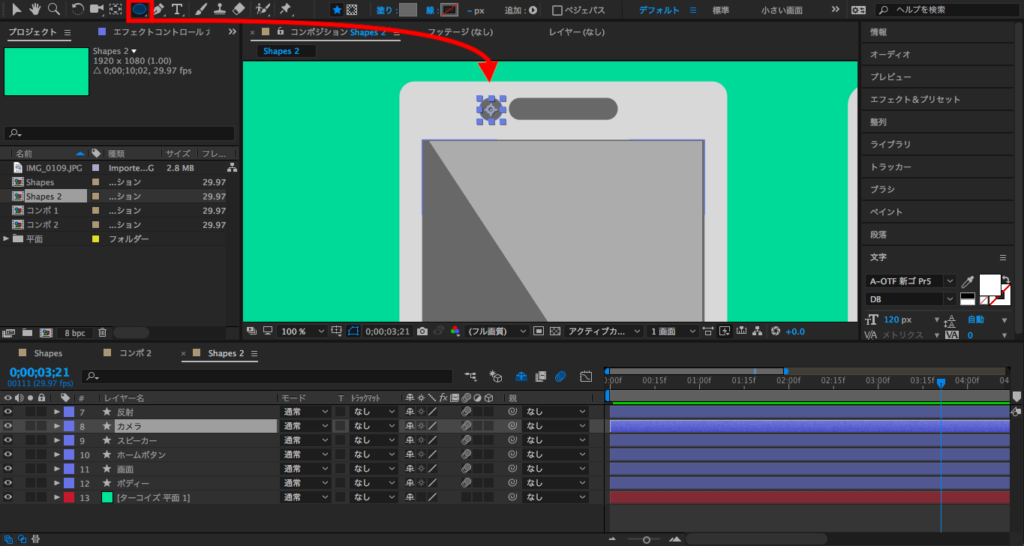Click the fill color swatch
The image size is (1024, 546).
click(x=408, y=10)
